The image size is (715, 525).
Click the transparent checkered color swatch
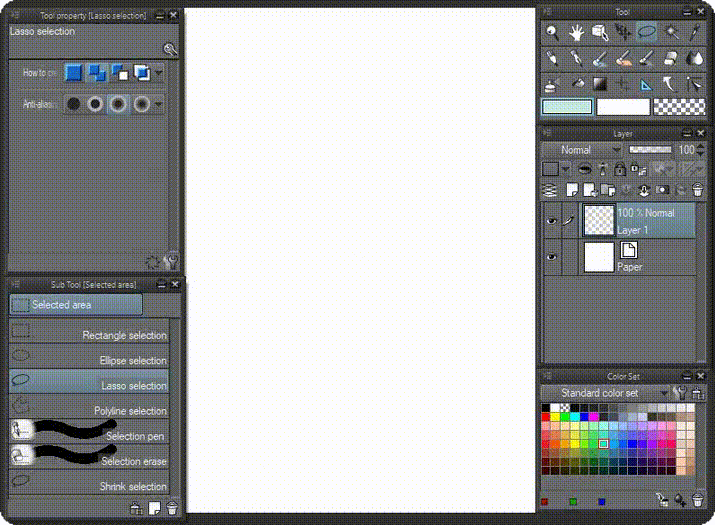click(679, 107)
